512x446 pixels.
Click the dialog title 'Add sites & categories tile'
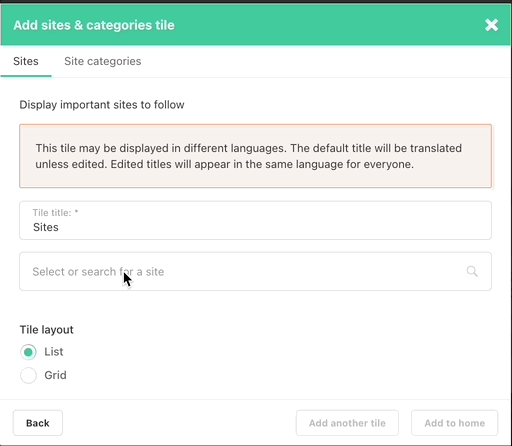[x=94, y=25]
